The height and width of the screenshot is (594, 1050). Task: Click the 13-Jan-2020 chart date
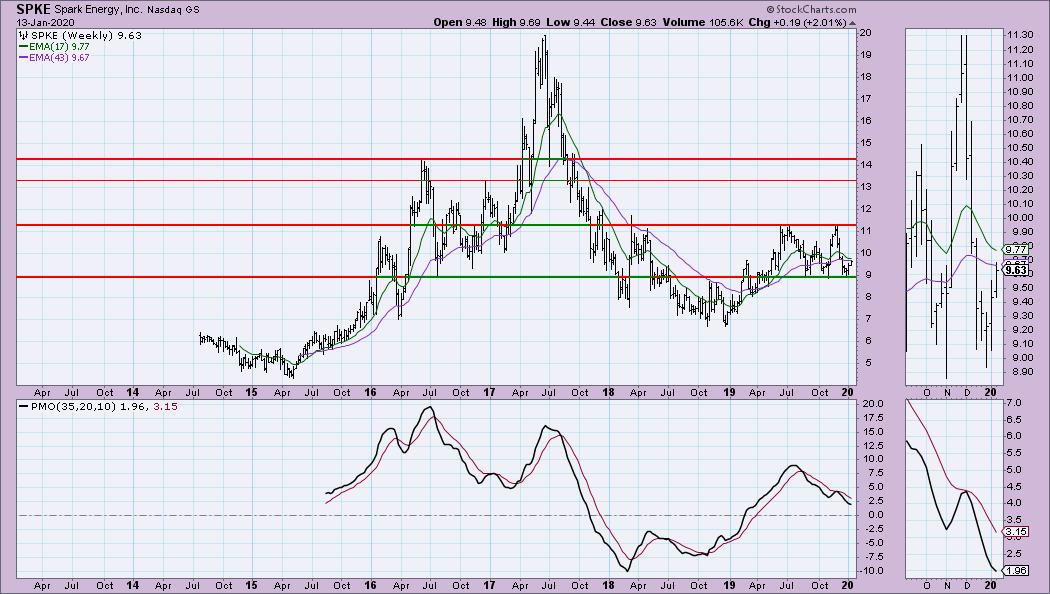(46, 22)
